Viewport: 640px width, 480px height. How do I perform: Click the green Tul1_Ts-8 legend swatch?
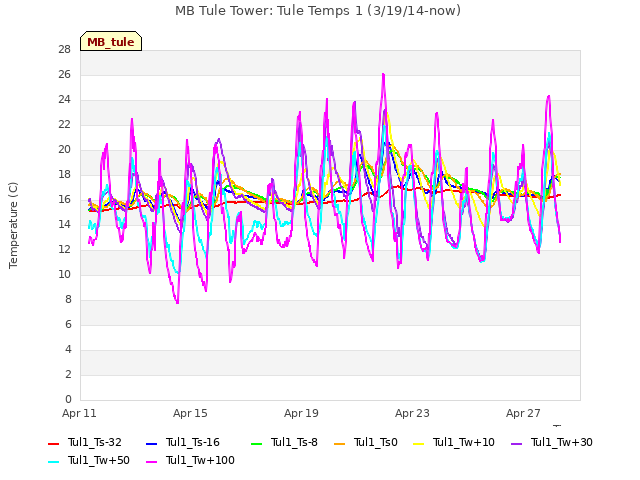tap(256, 444)
